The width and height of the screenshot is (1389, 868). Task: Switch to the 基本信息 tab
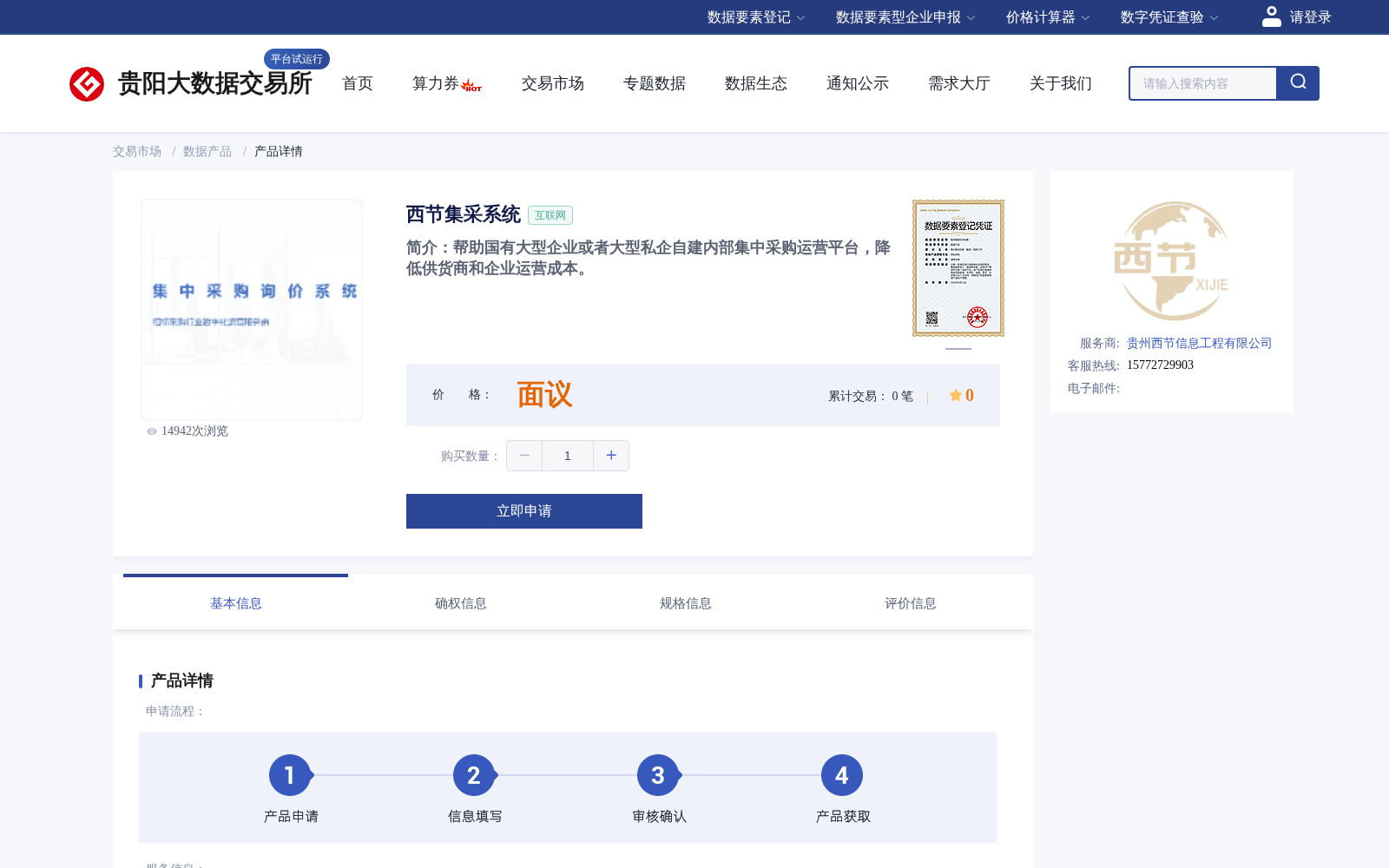click(236, 603)
